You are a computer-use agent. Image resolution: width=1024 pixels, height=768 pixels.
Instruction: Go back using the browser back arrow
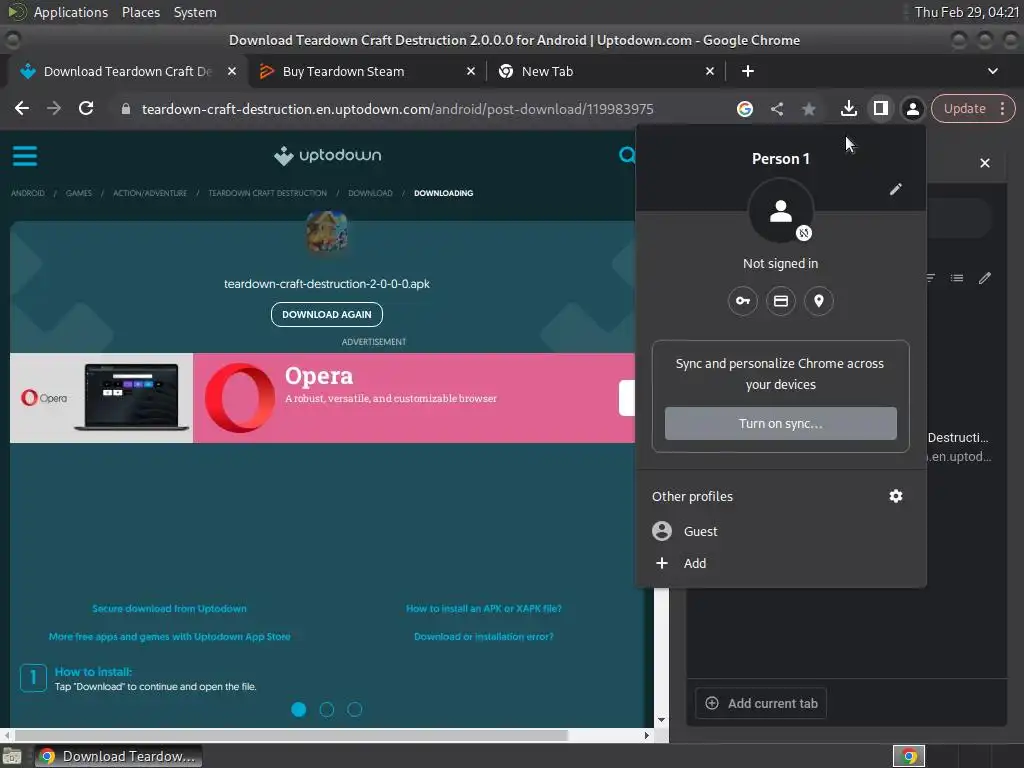pos(22,108)
